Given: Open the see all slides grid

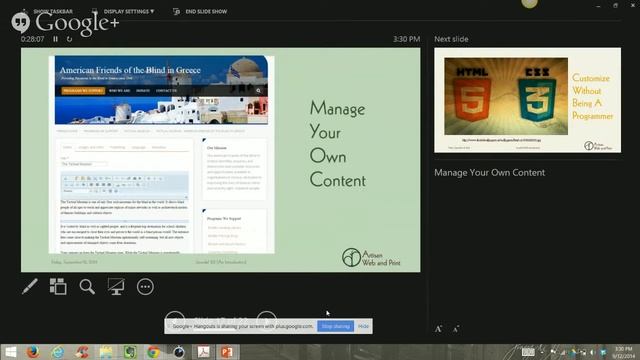Looking at the screenshot, I should (58, 287).
